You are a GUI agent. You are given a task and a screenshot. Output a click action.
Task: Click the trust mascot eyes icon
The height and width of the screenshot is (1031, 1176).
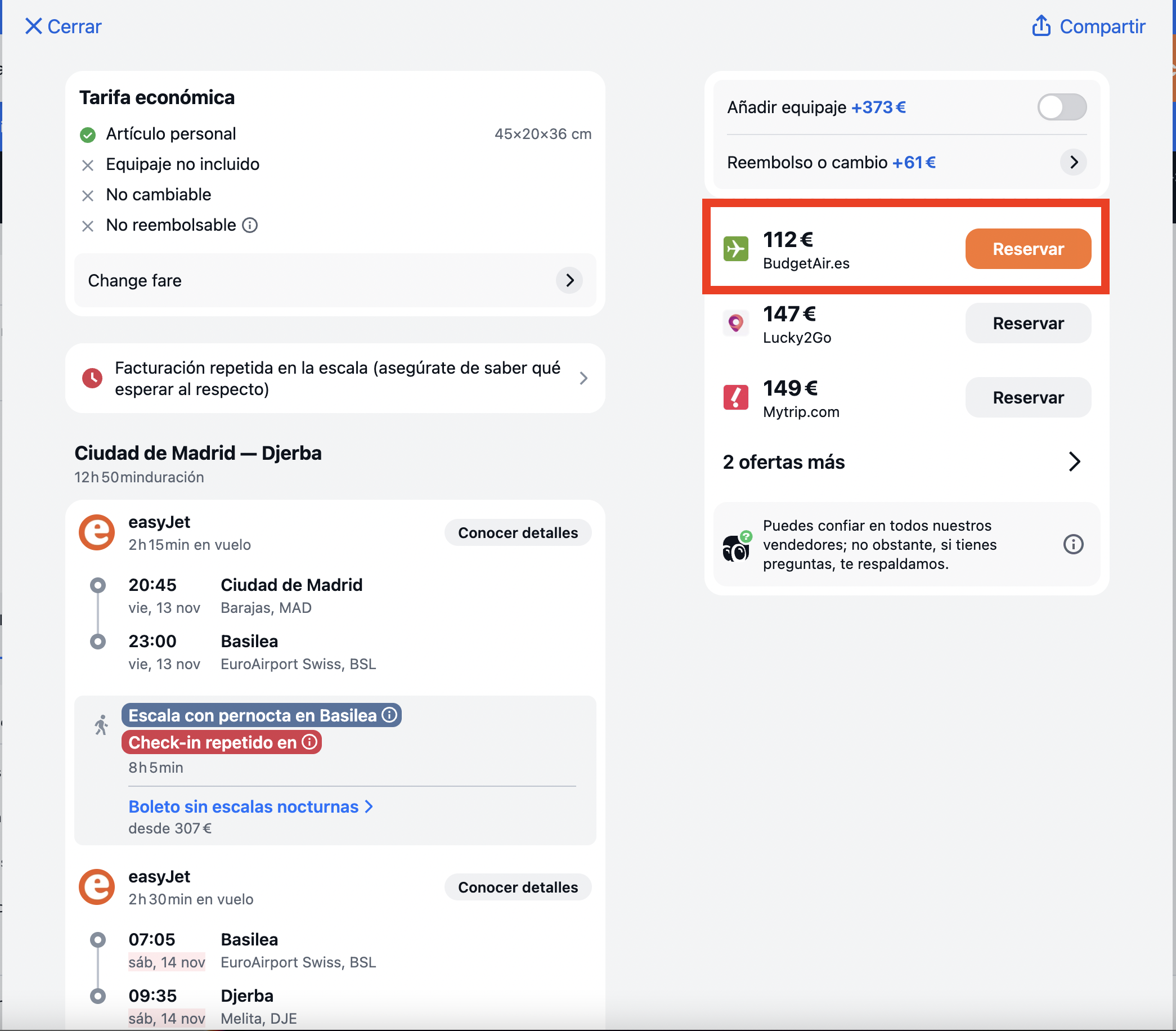pyautogui.click(x=737, y=545)
